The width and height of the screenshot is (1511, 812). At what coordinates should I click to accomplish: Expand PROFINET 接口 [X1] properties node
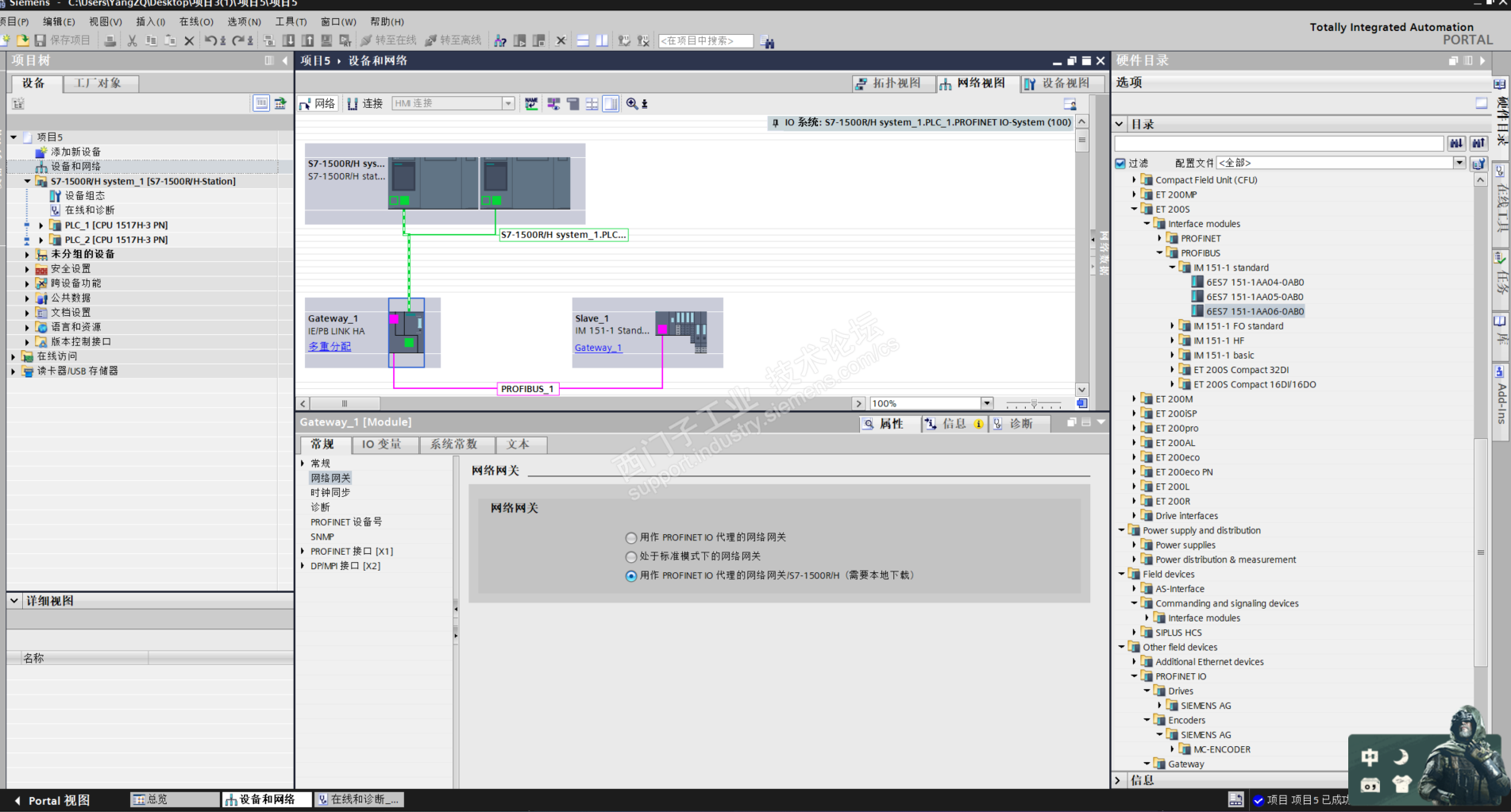[303, 552]
